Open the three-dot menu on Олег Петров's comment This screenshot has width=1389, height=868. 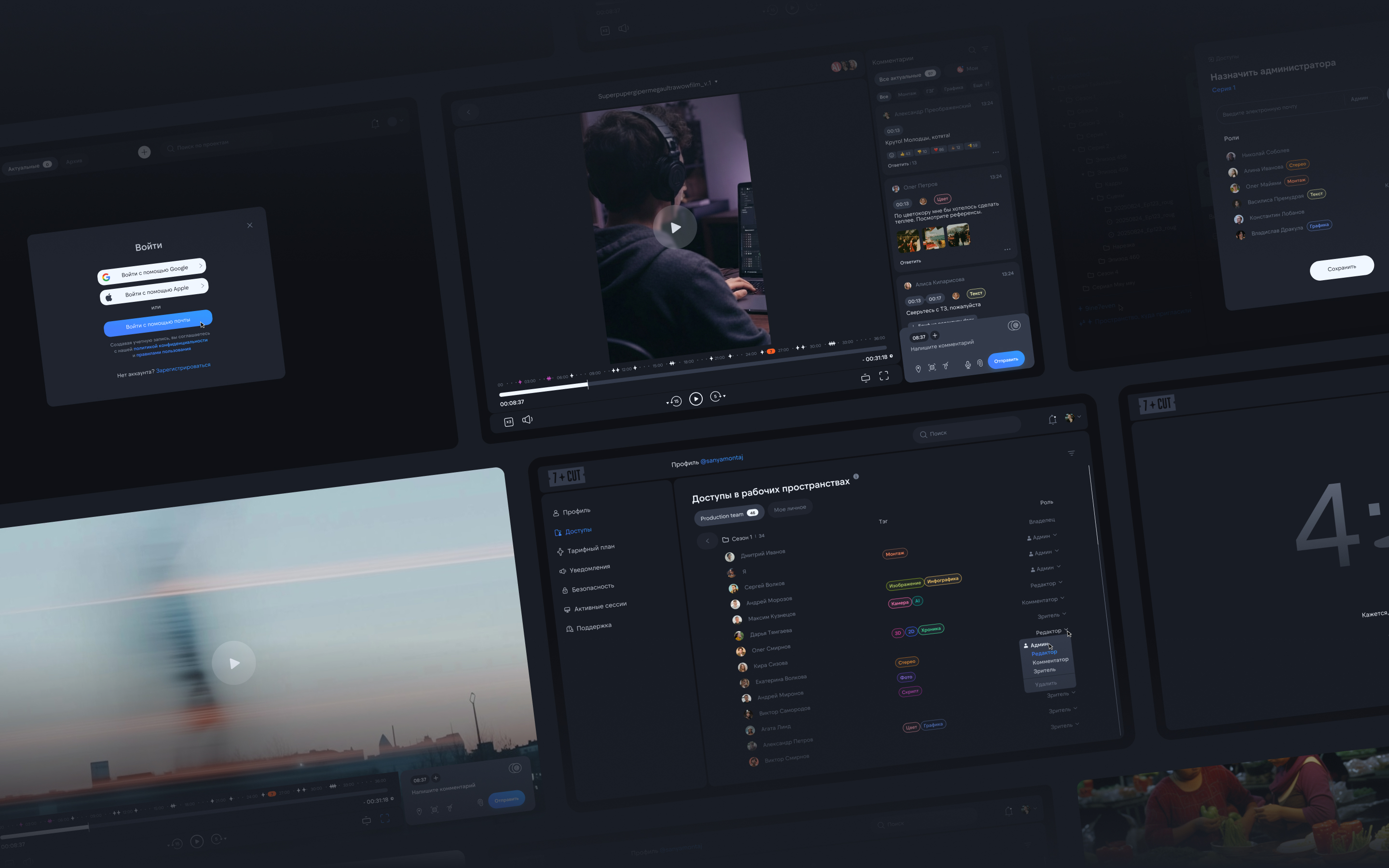coord(1008,249)
